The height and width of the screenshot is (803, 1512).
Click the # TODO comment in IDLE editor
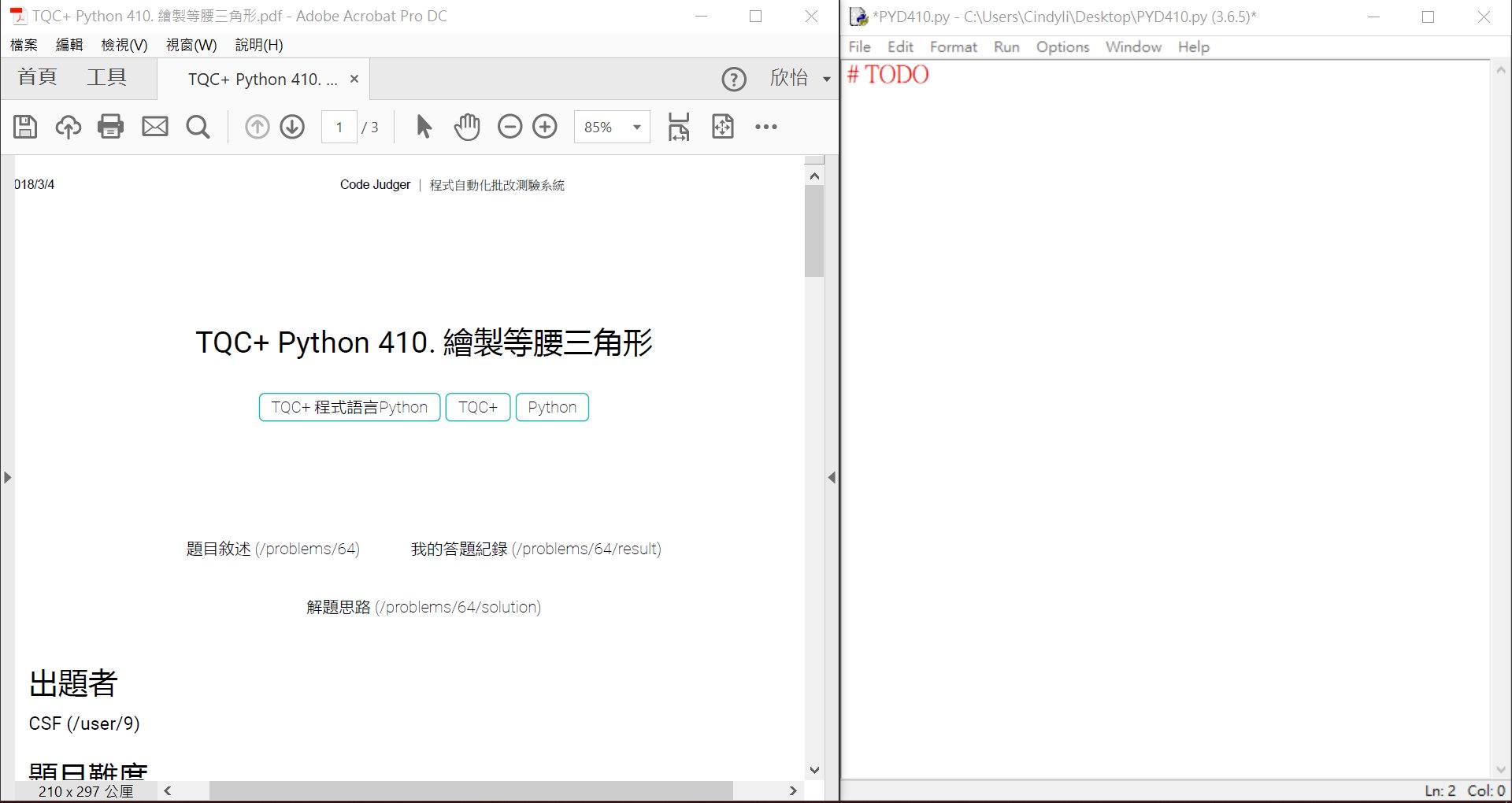[x=888, y=75]
